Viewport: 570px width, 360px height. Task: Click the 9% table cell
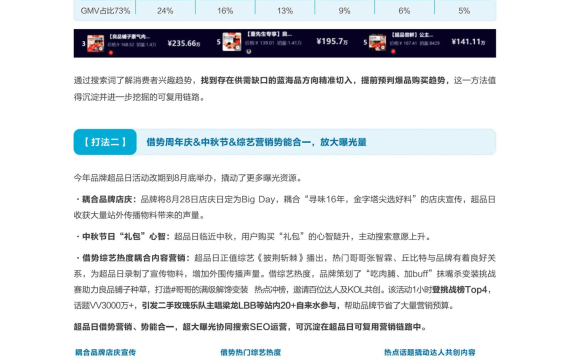pyautogui.click(x=344, y=11)
